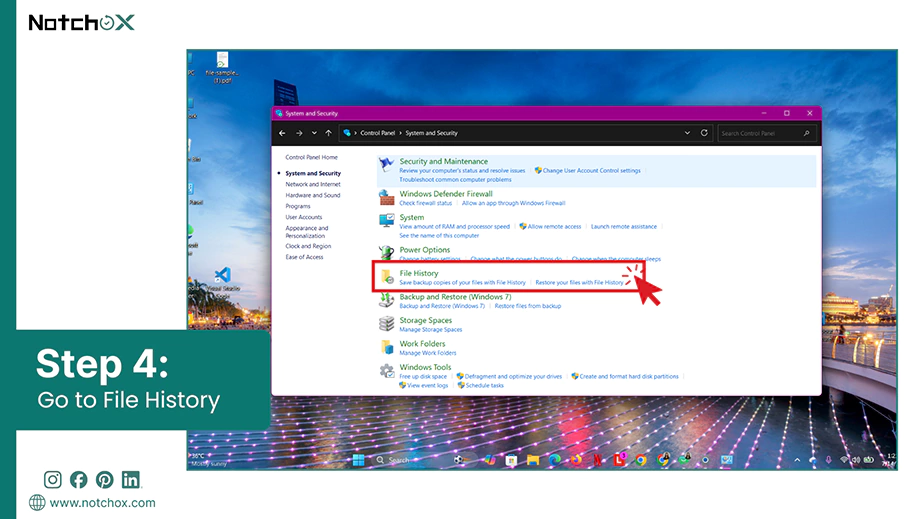Click the Windows Tools gear icon

pyautogui.click(x=386, y=371)
